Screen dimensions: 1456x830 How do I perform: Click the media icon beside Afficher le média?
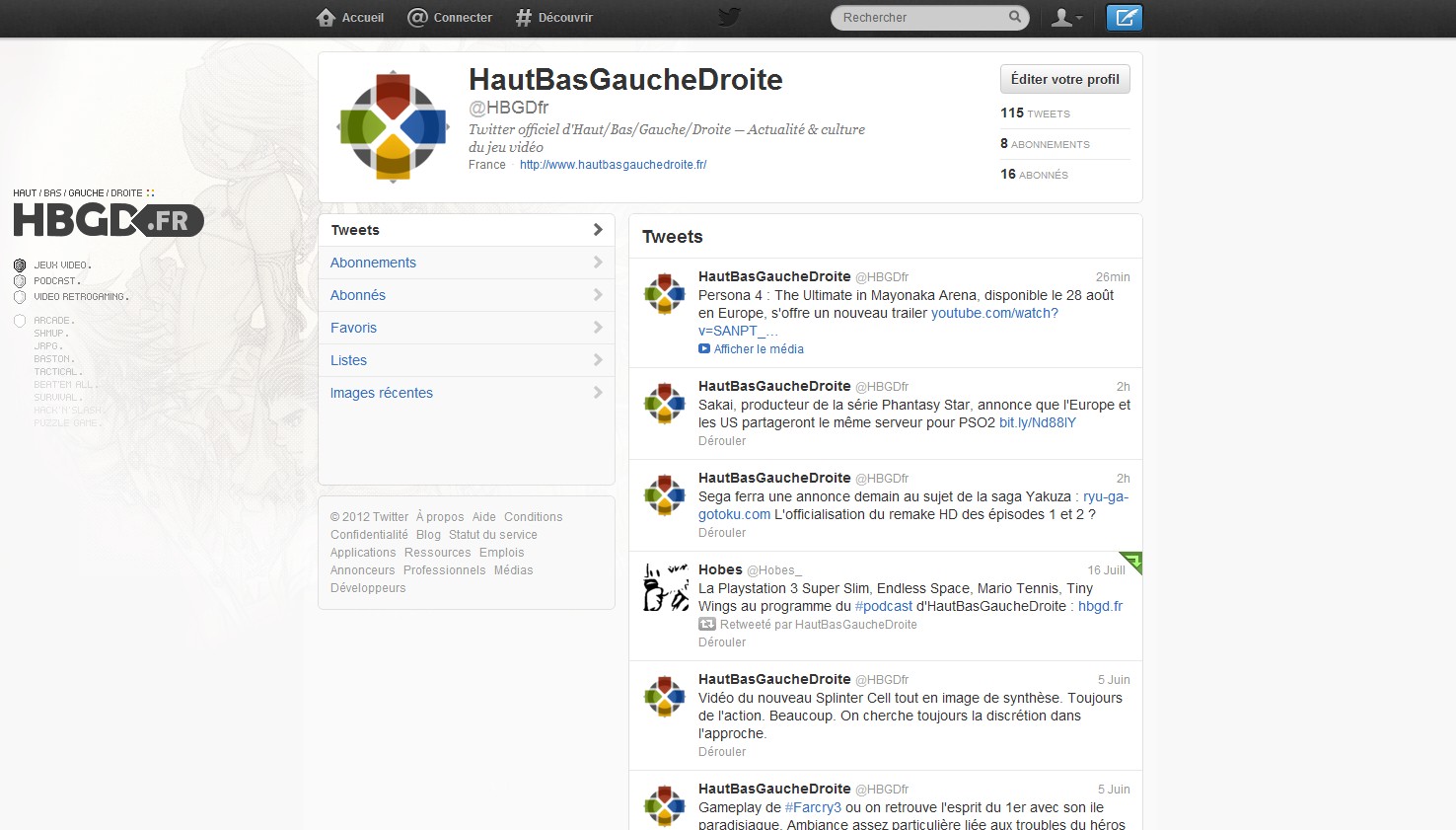pos(704,348)
